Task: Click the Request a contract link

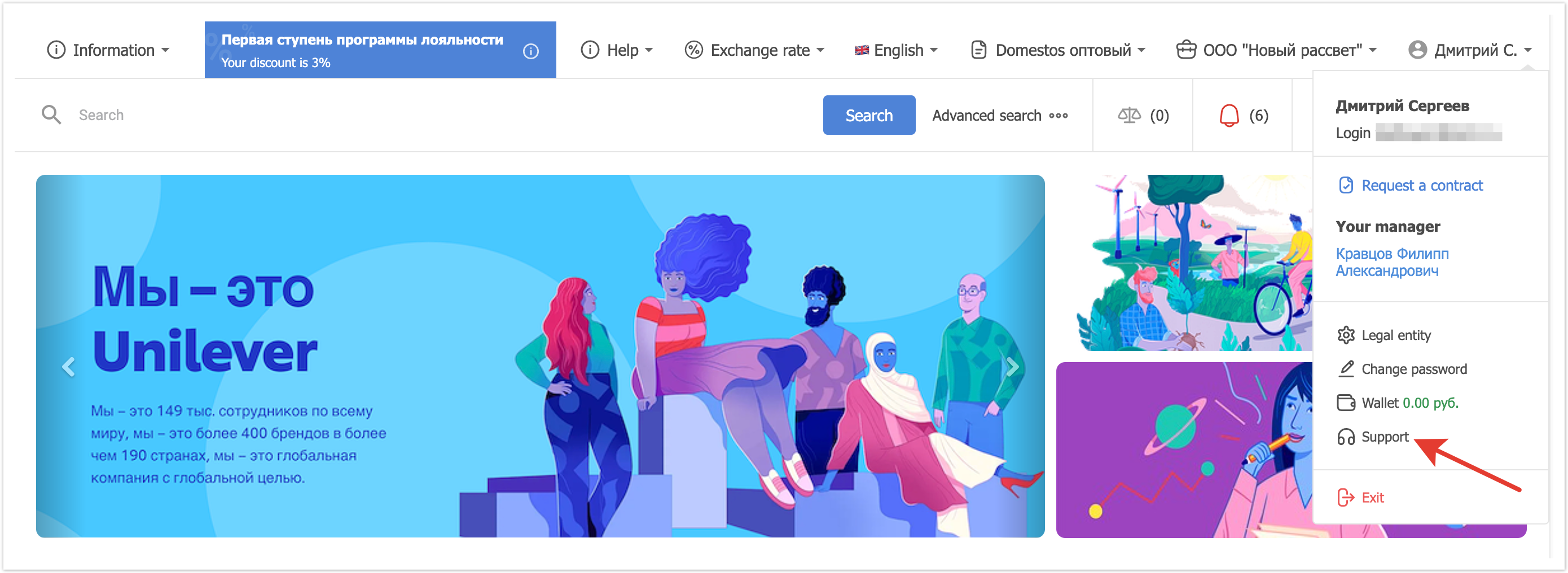Action: click(x=1421, y=185)
